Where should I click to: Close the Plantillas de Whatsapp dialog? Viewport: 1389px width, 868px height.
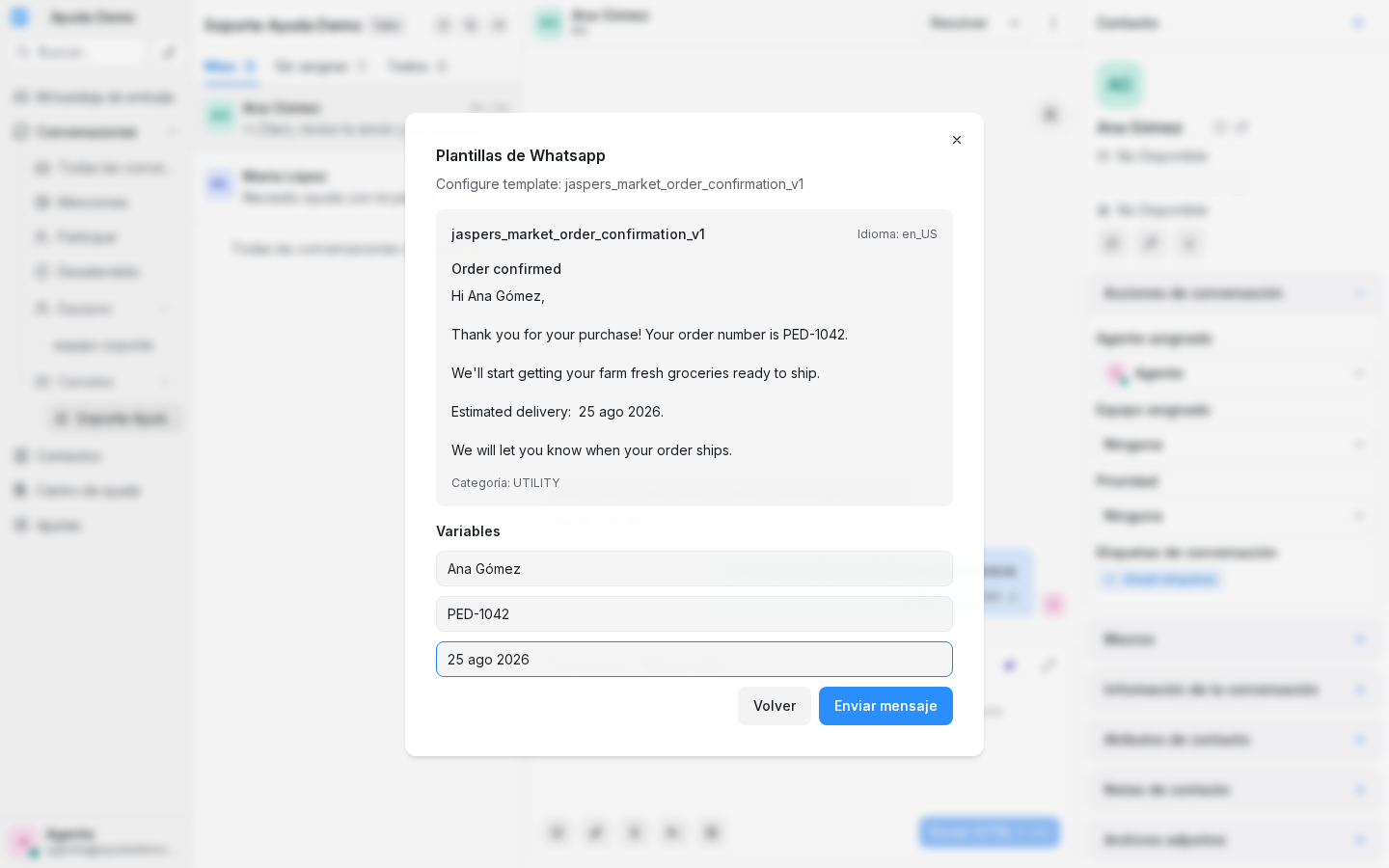[957, 140]
